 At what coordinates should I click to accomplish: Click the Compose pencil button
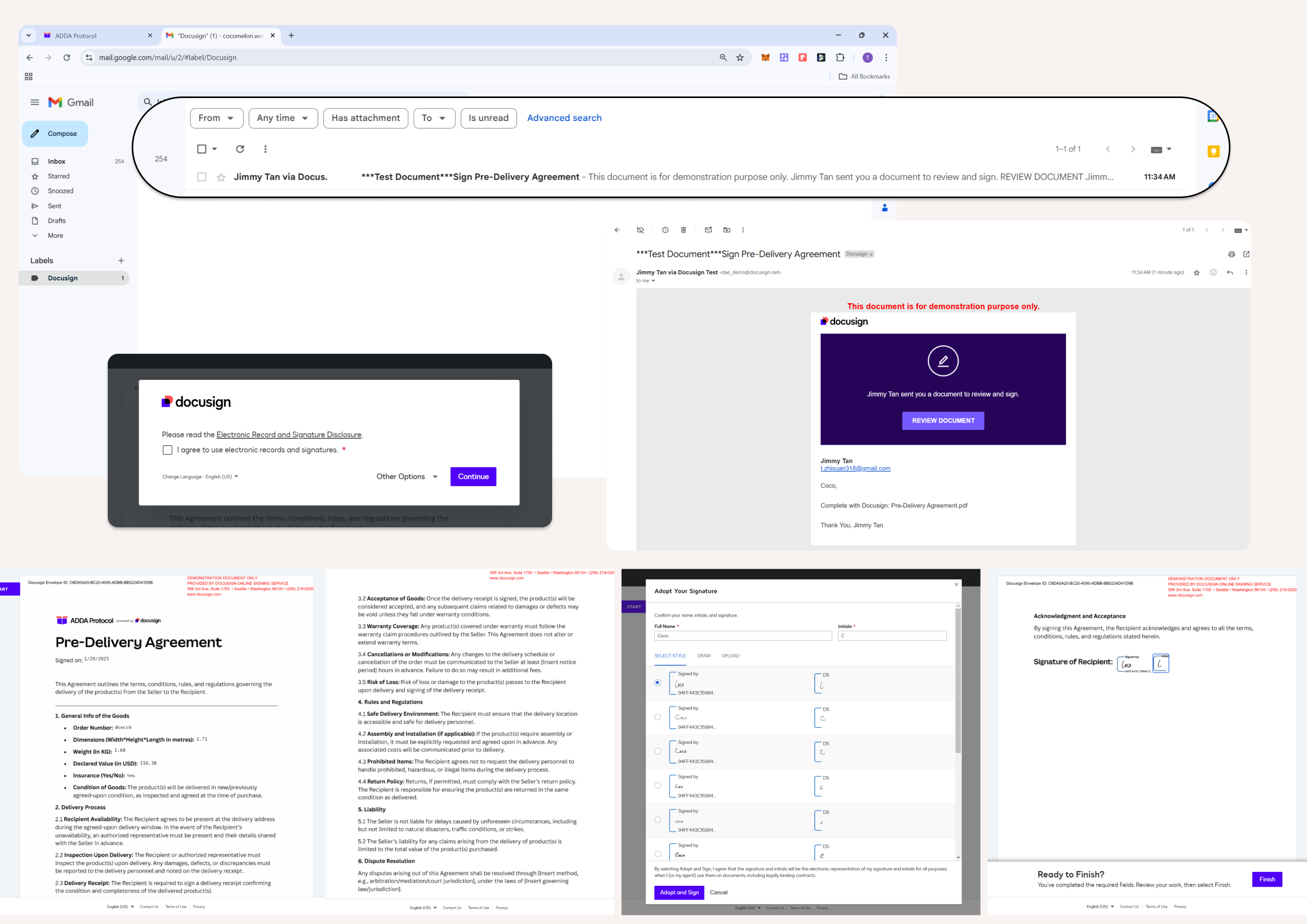point(55,134)
